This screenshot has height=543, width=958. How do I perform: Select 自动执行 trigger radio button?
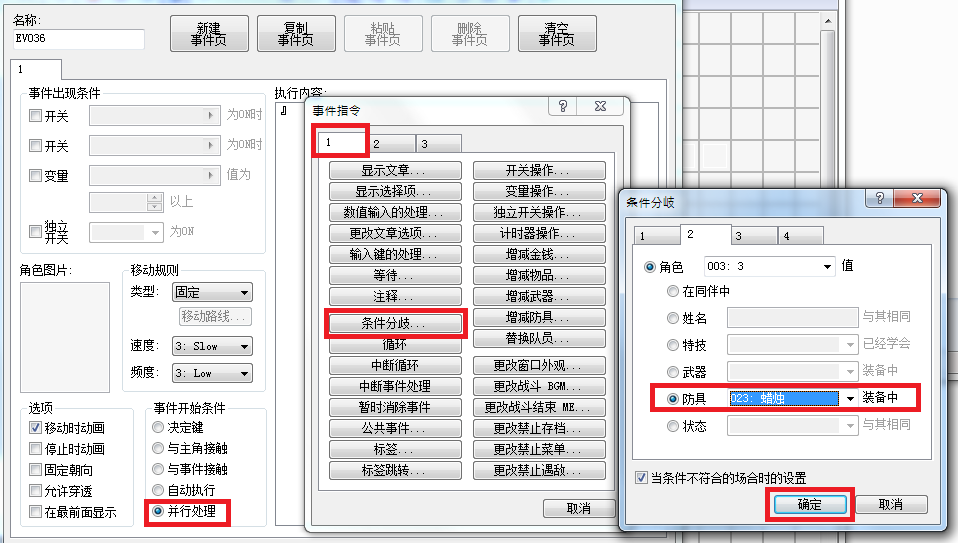158,490
